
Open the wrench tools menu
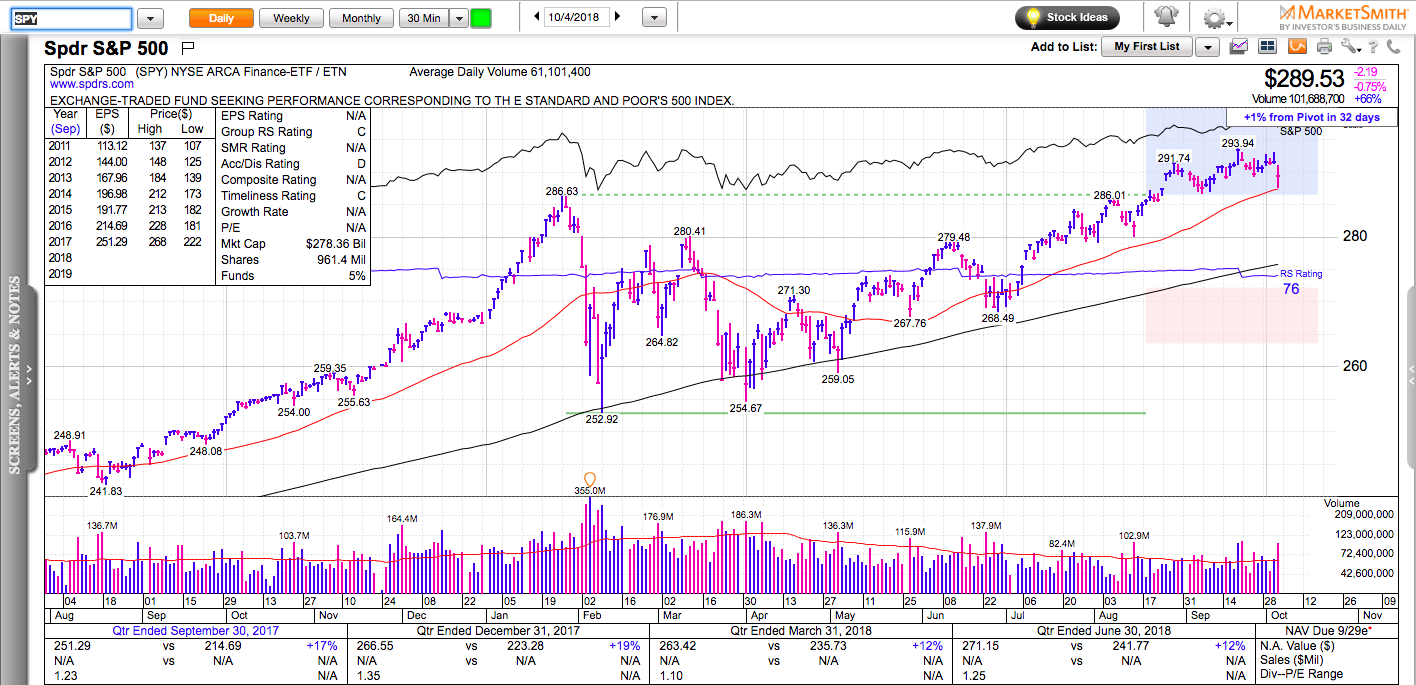1349,46
